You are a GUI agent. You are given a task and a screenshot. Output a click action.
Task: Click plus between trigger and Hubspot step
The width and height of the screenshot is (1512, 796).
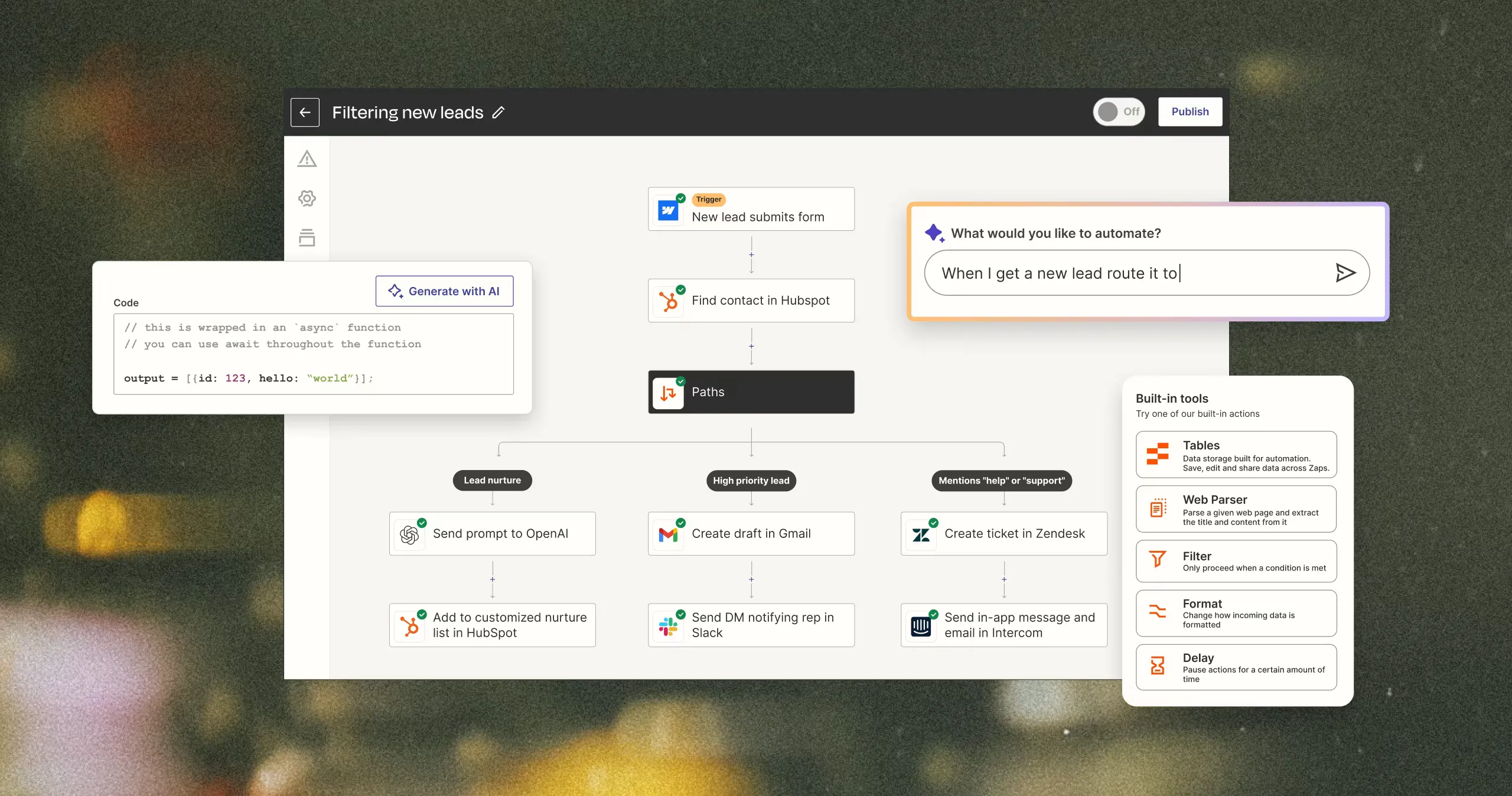751,255
